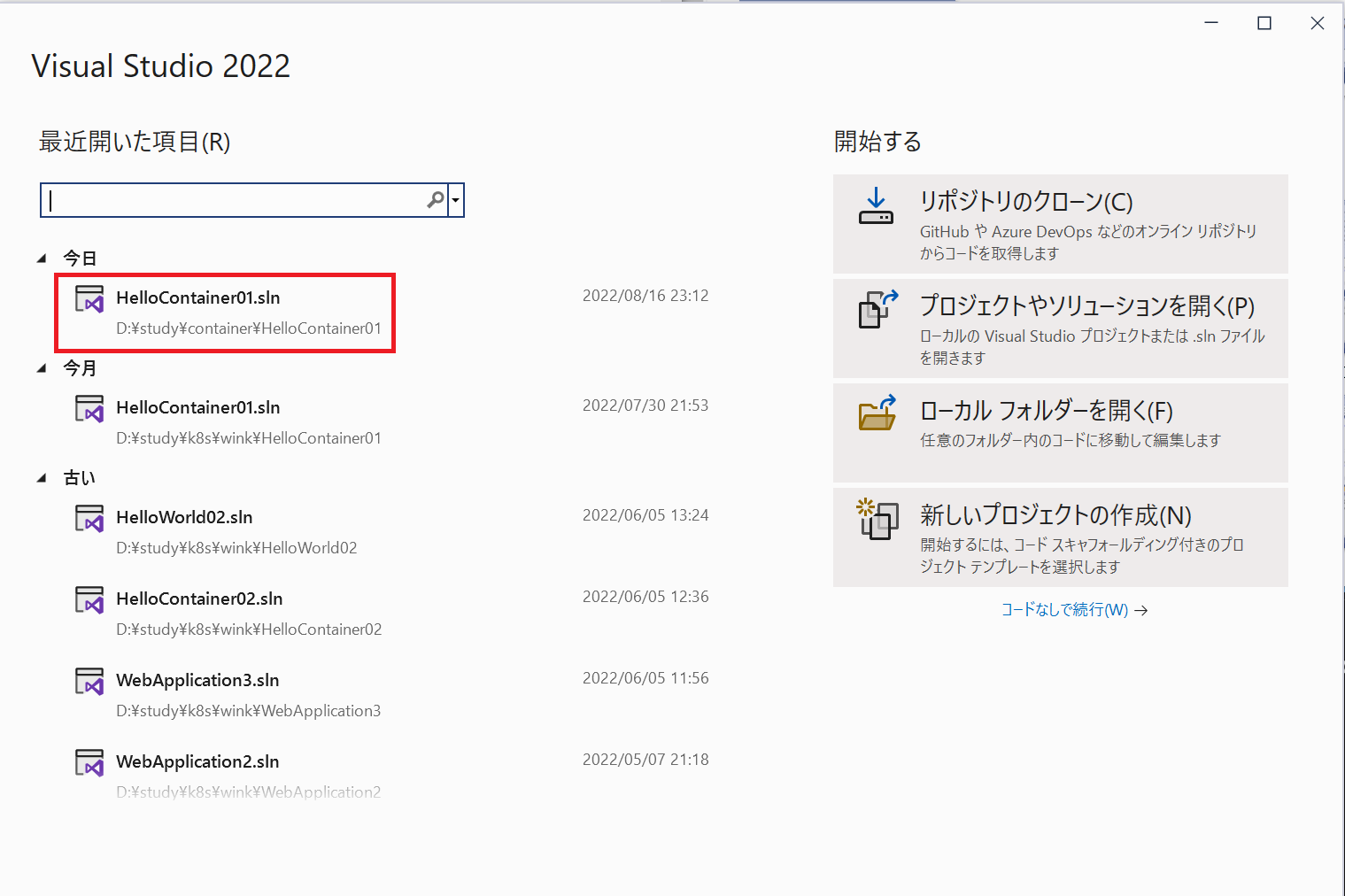Click the timestamp 2022/06/05 13:24
Viewport: 1345px width, 896px height.
645,515
